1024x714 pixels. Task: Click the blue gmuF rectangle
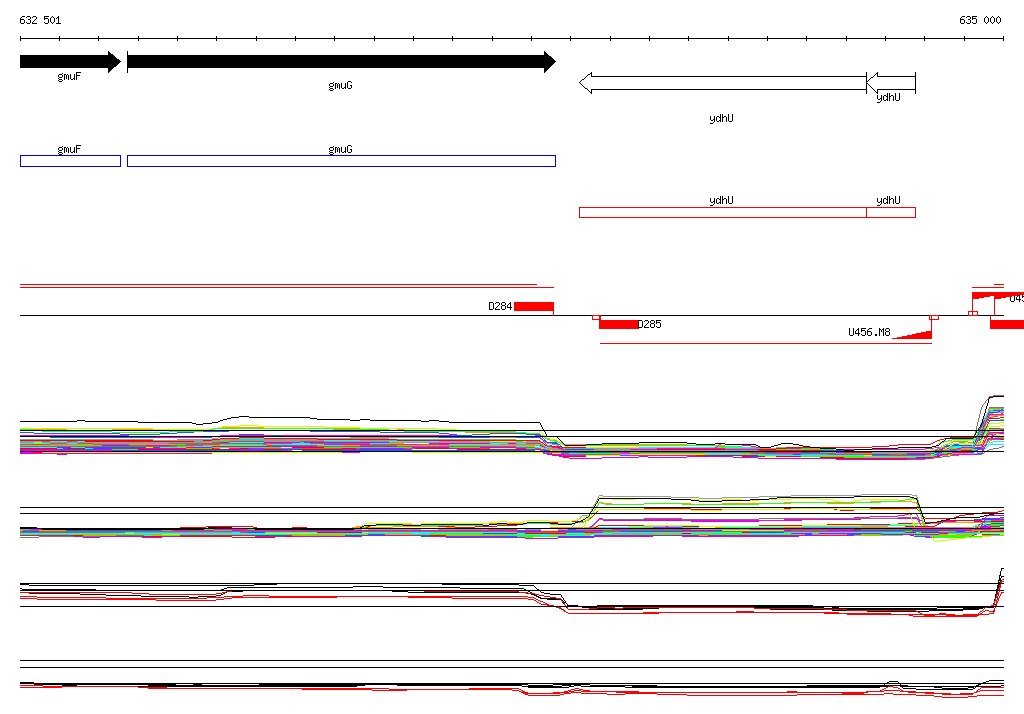[71, 161]
